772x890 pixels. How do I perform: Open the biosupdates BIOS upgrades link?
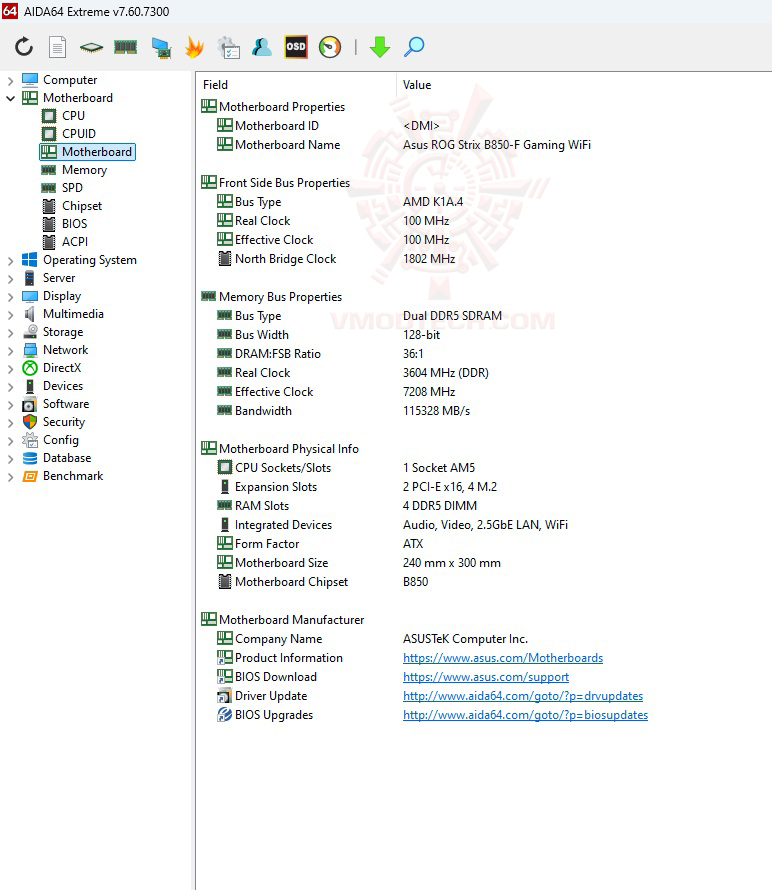pyautogui.click(x=526, y=715)
